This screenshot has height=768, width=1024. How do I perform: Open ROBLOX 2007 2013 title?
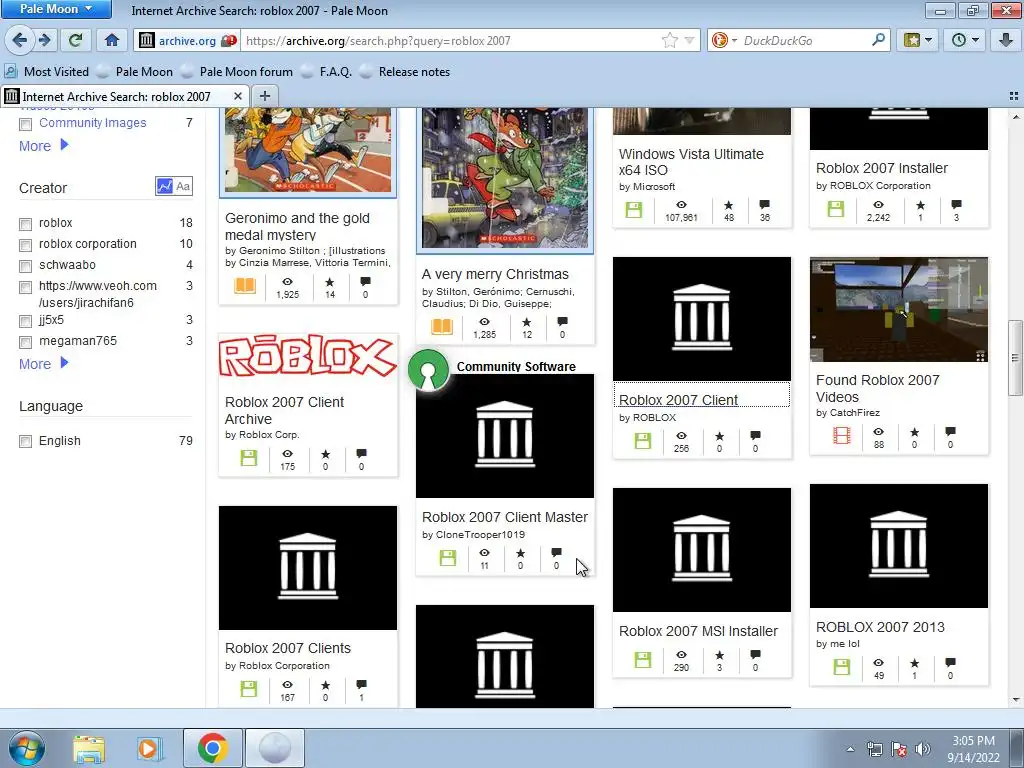pos(880,627)
